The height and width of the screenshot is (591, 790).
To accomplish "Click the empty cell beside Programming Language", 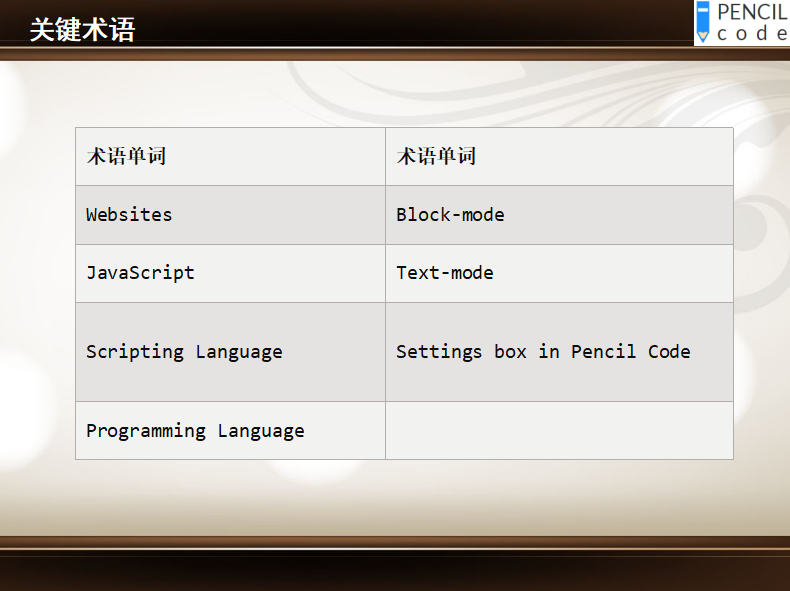I will click(559, 431).
